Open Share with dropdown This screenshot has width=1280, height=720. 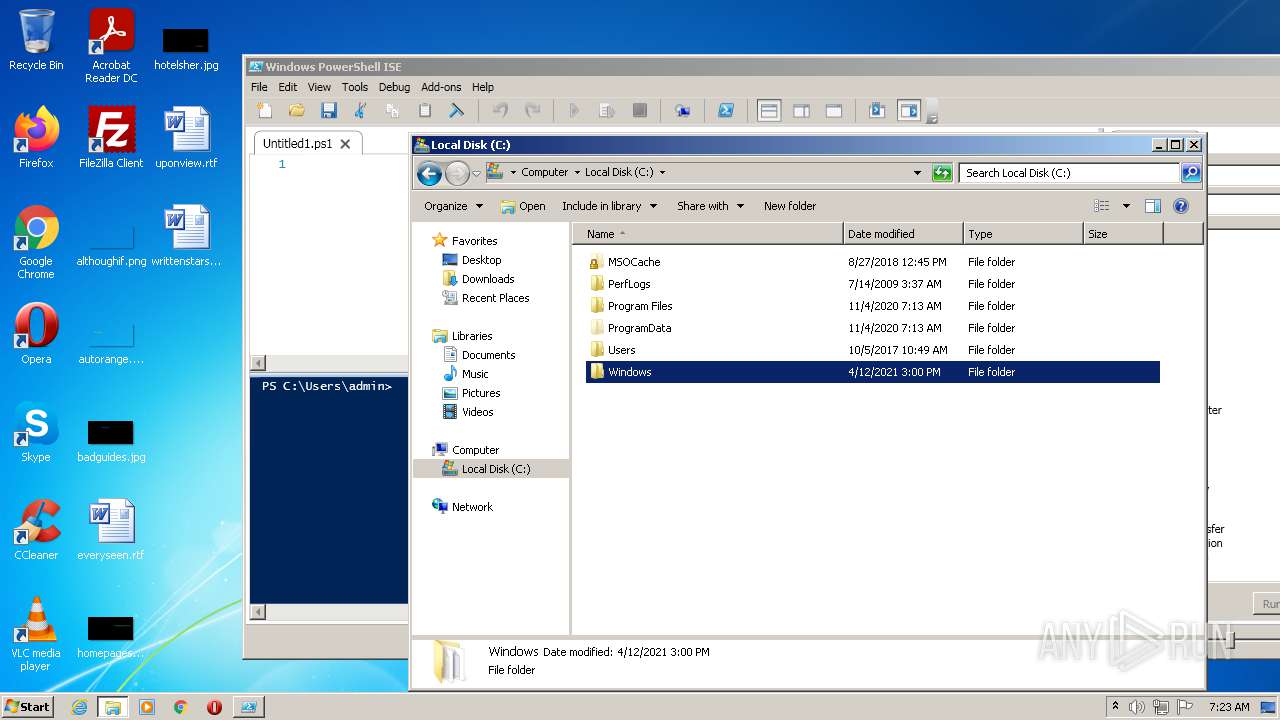tap(710, 206)
